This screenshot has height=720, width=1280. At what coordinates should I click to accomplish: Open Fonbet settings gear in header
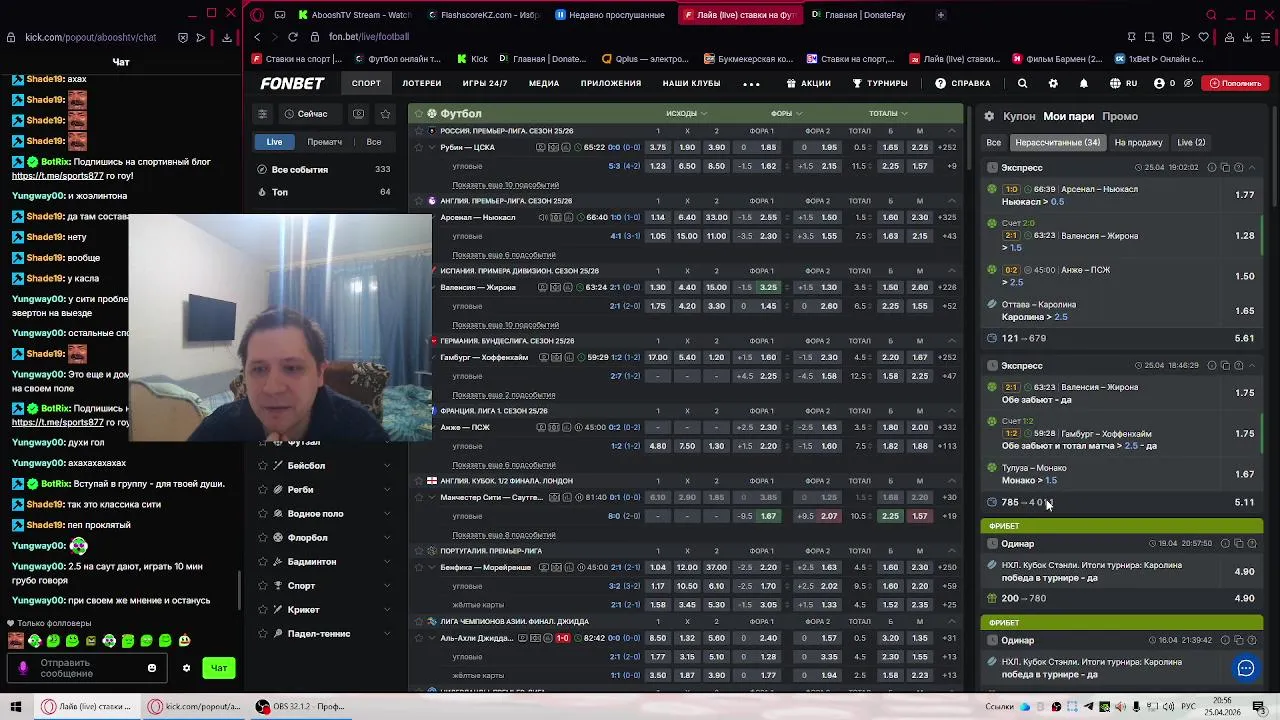click(x=1053, y=84)
